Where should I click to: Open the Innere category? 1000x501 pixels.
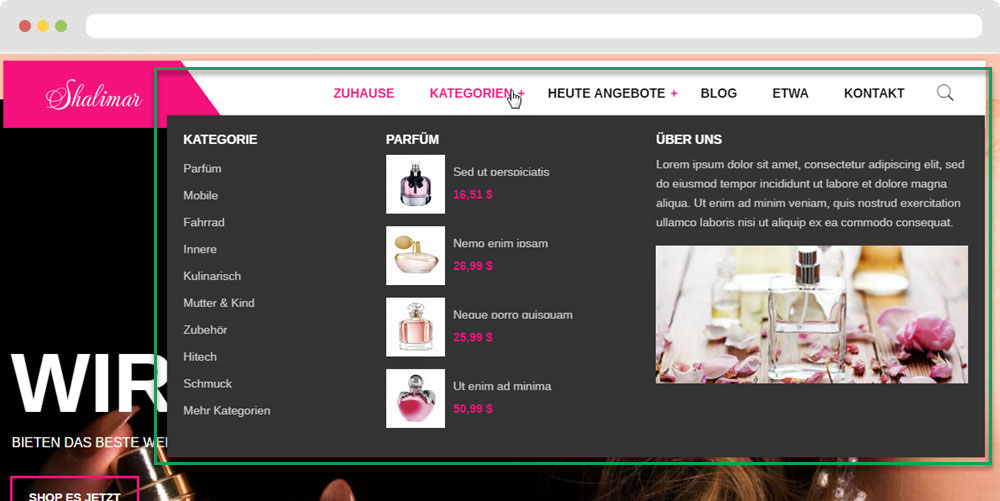[200, 249]
